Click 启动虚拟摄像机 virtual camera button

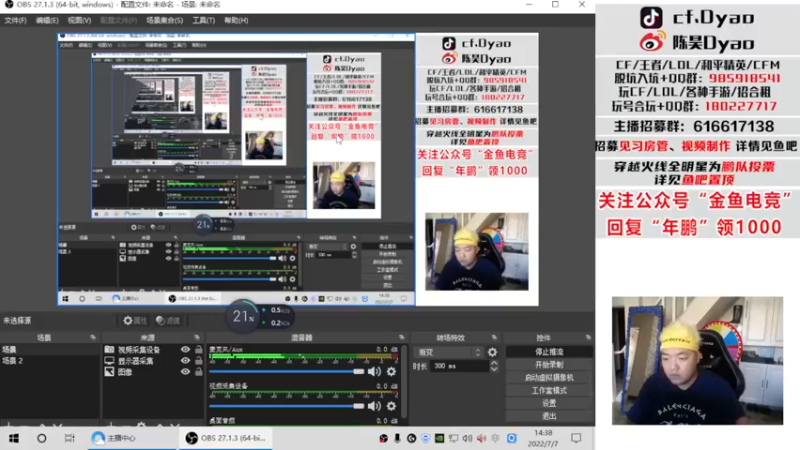click(x=549, y=378)
